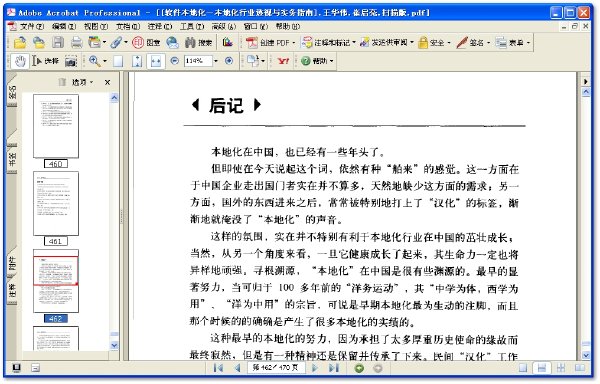Click the Save floppy disk icon
The image size is (600, 384).
pyautogui.click(x=58, y=42)
